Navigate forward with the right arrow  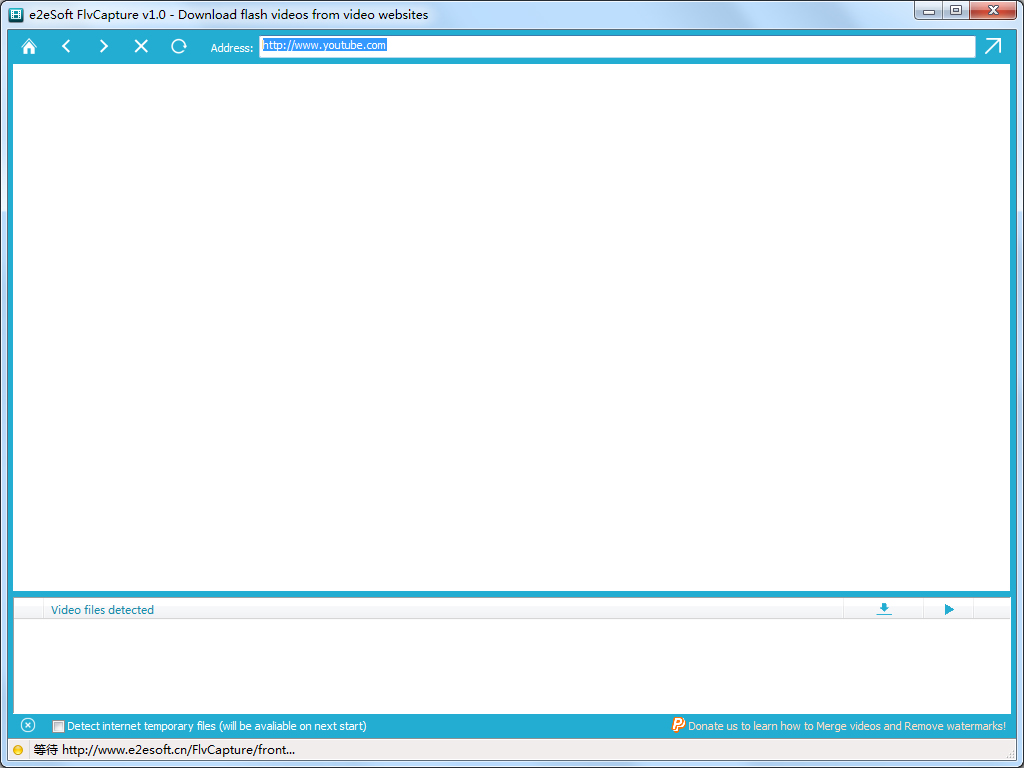click(104, 47)
